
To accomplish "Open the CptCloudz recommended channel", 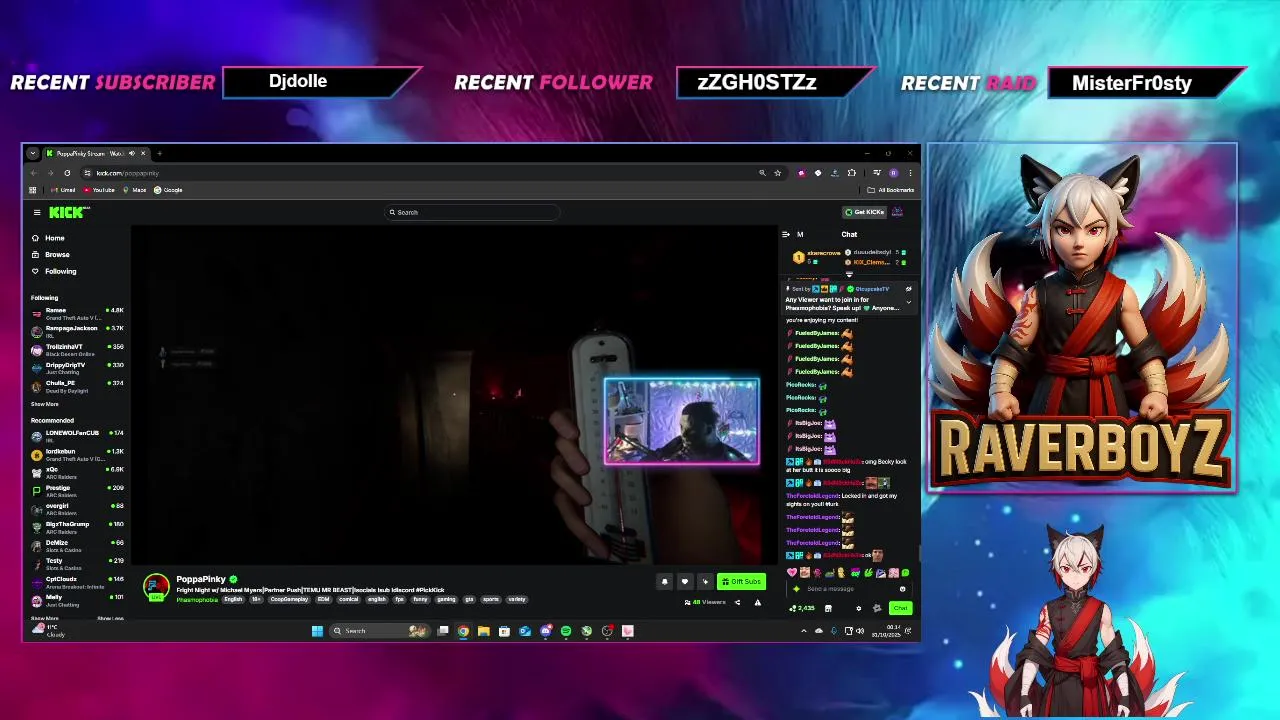I will (x=78, y=581).
